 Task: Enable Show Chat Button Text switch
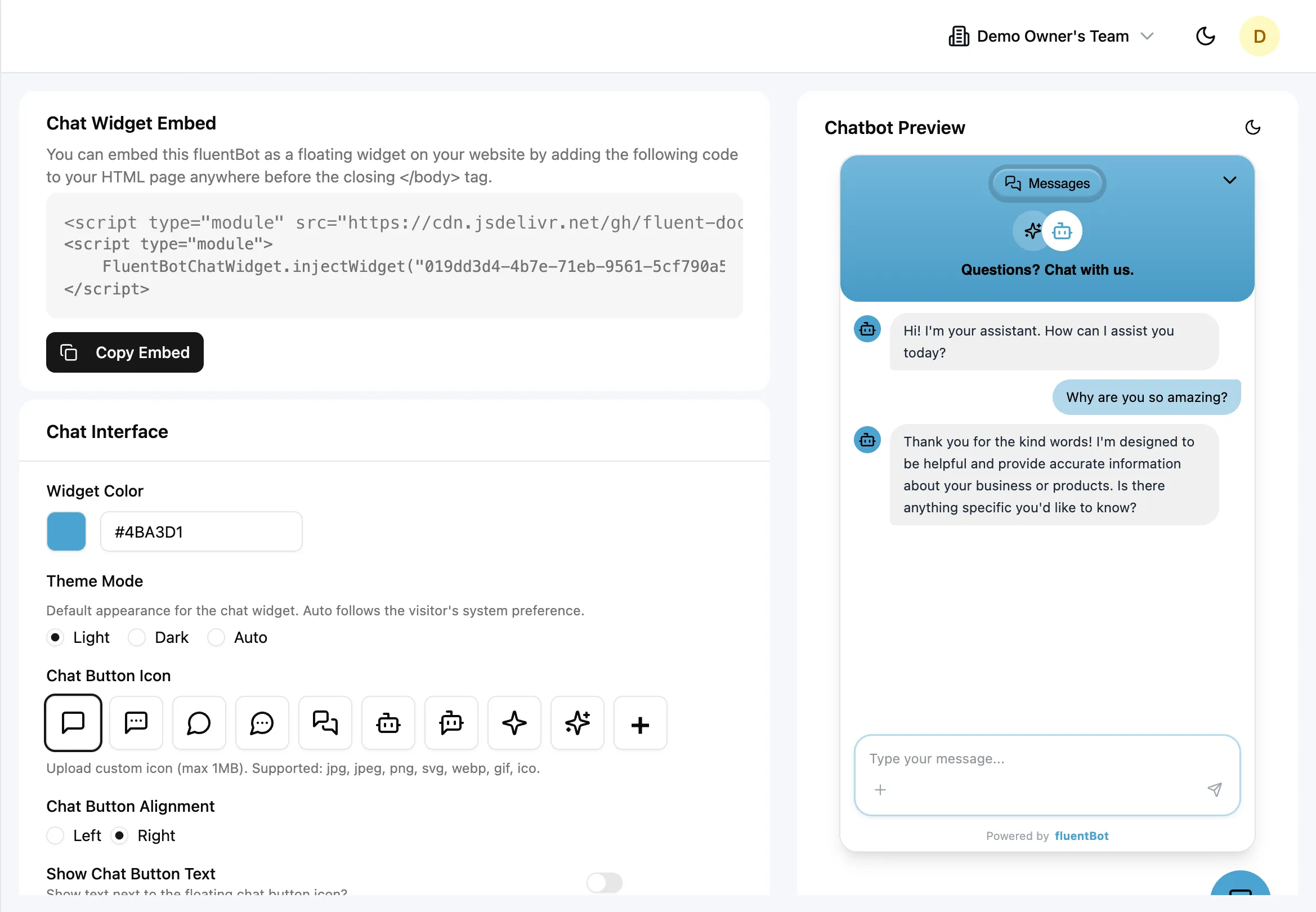(605, 882)
